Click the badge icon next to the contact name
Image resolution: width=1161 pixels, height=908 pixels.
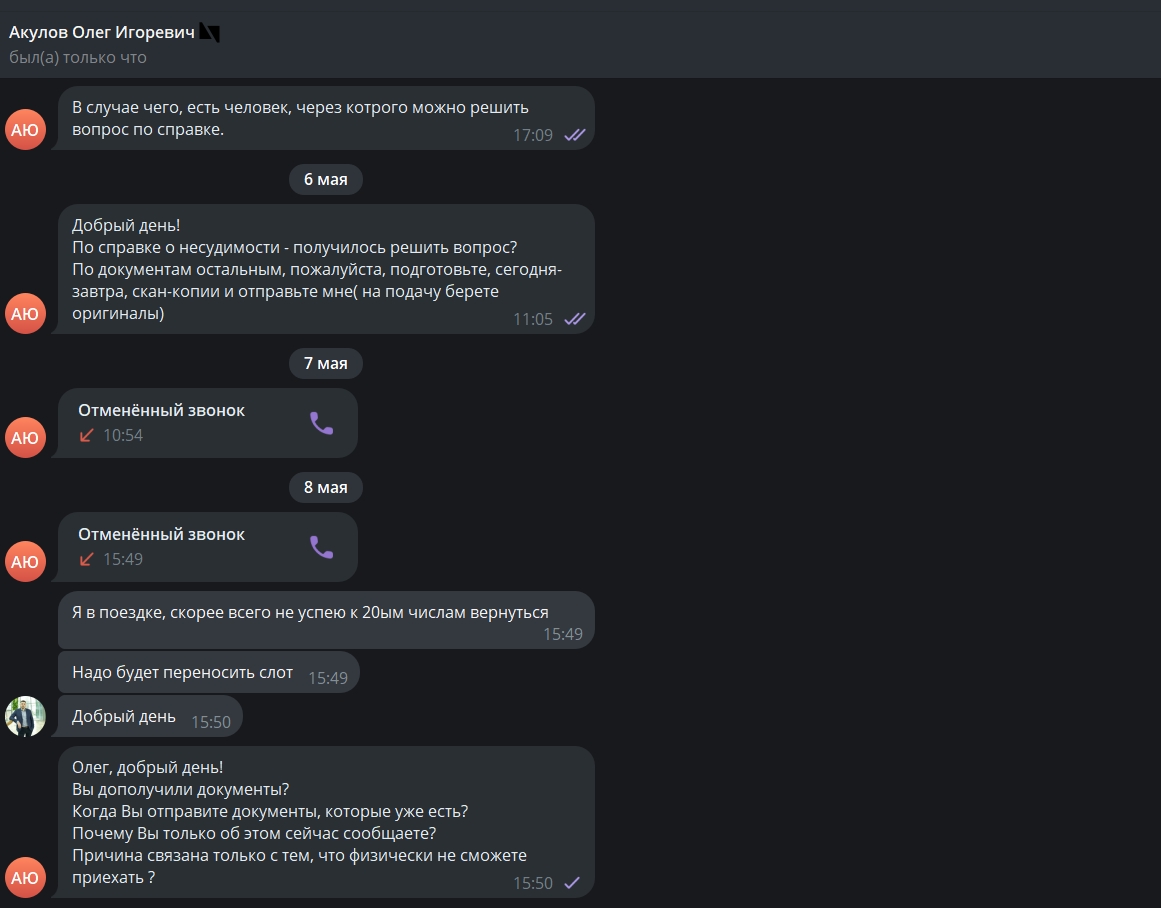pos(210,33)
